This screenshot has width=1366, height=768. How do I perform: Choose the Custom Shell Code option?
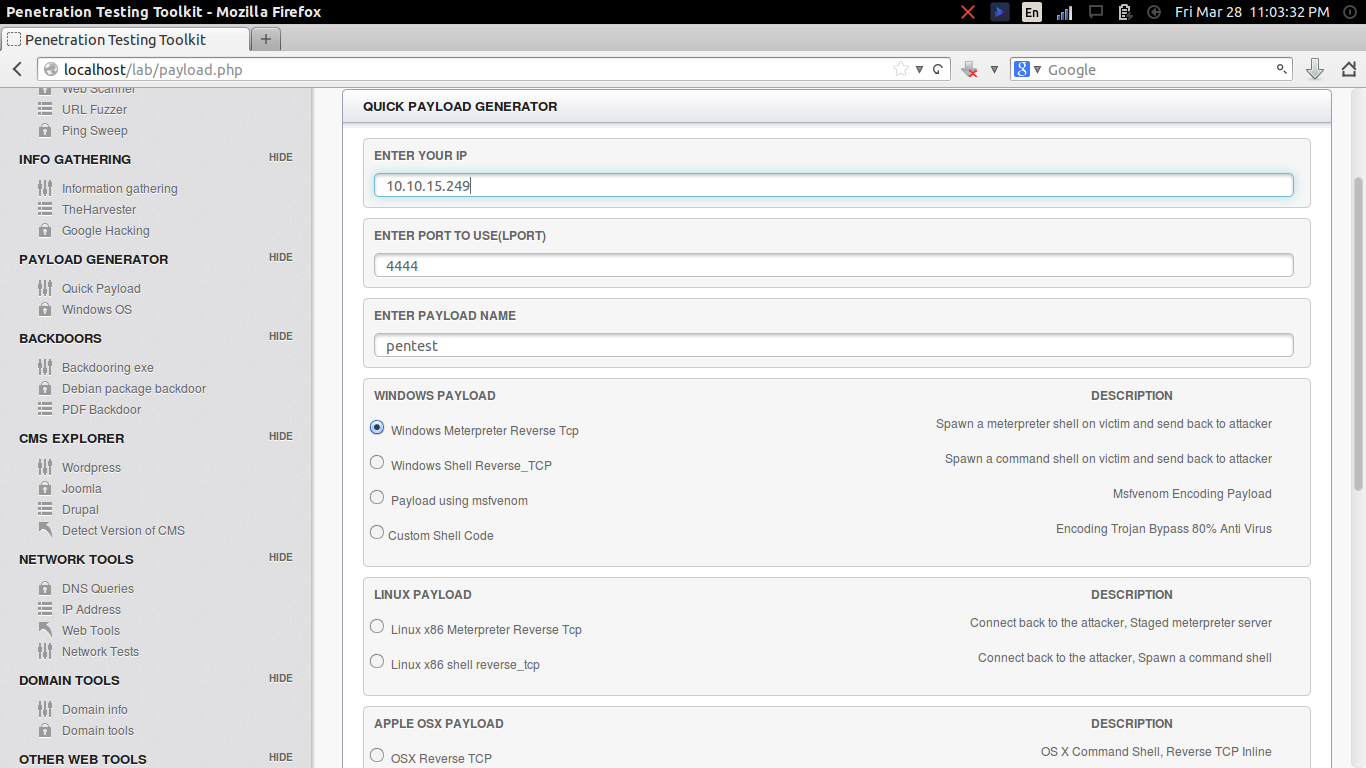coord(377,532)
